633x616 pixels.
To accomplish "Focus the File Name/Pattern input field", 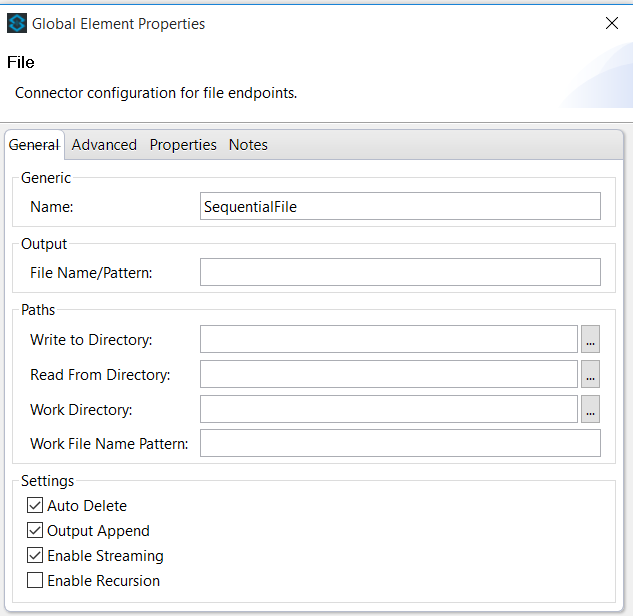I will pyautogui.click(x=400, y=272).
